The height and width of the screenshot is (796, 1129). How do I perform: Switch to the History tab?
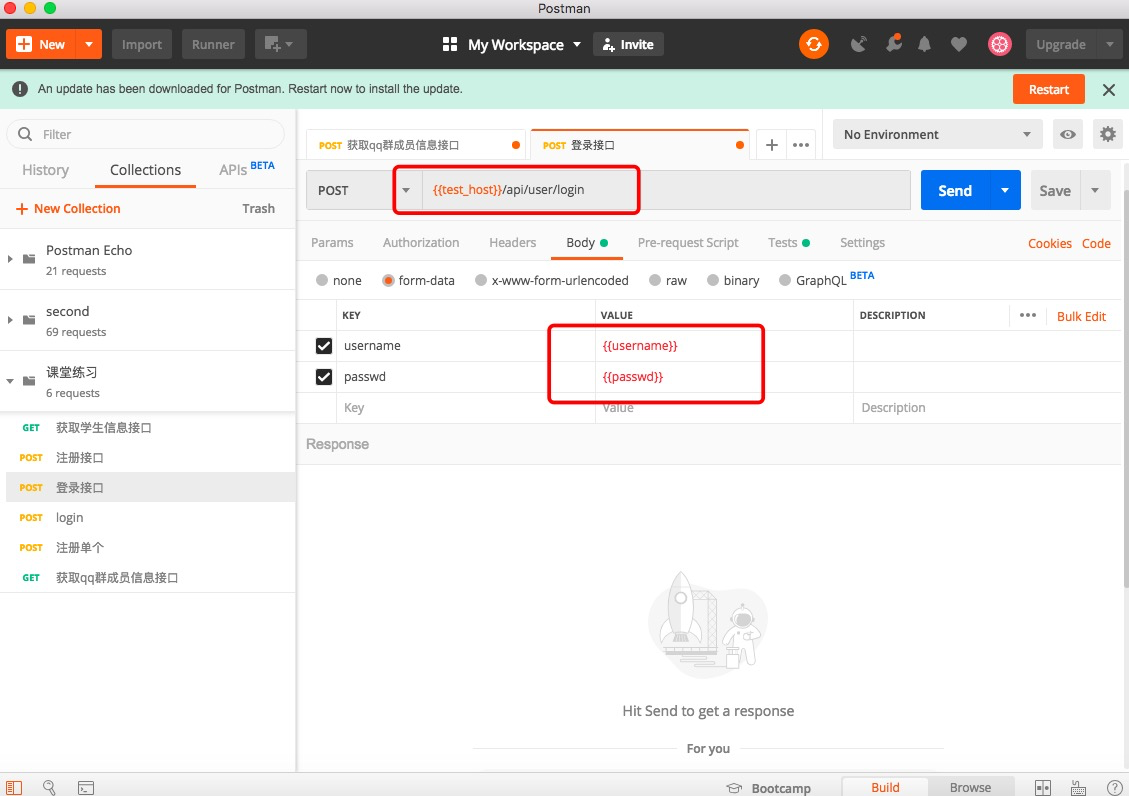(x=45, y=170)
